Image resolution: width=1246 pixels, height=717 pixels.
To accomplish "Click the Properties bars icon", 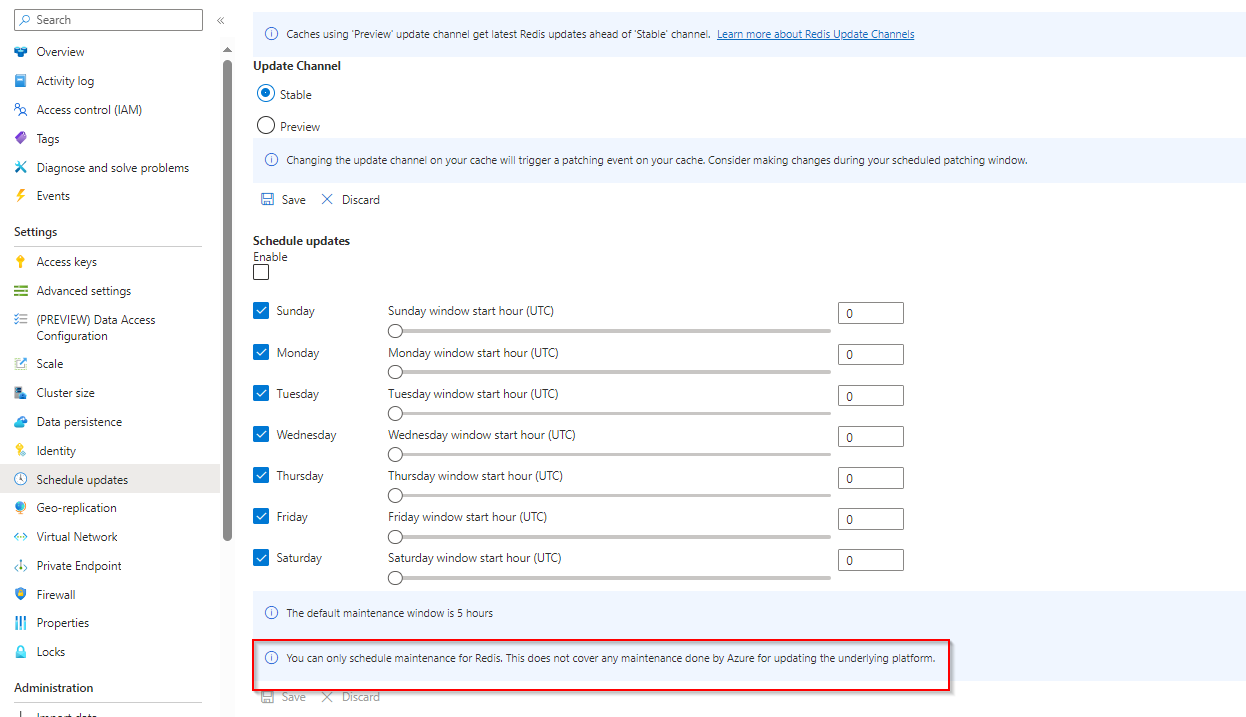I will tap(20, 623).
